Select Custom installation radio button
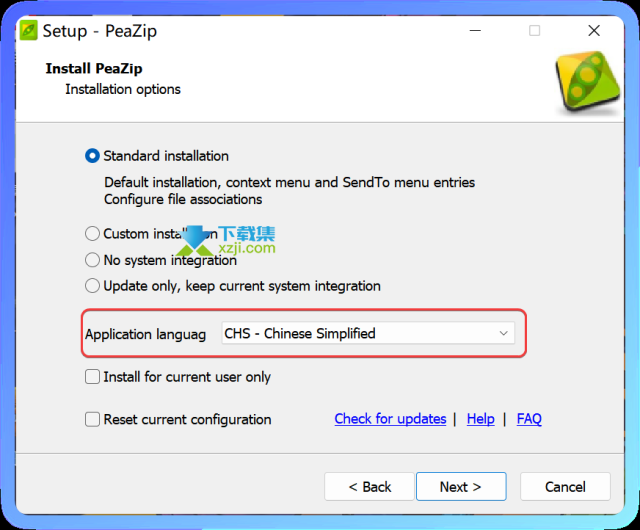The height and width of the screenshot is (530, 640). point(92,234)
